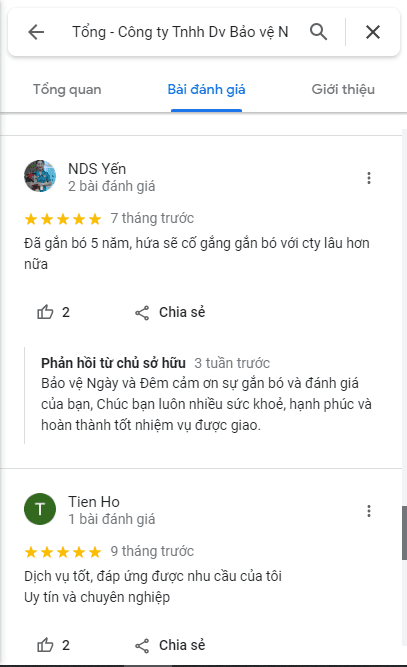The height and width of the screenshot is (667, 407).
Task: Open the Giới thiệu tab
Action: 343,90
